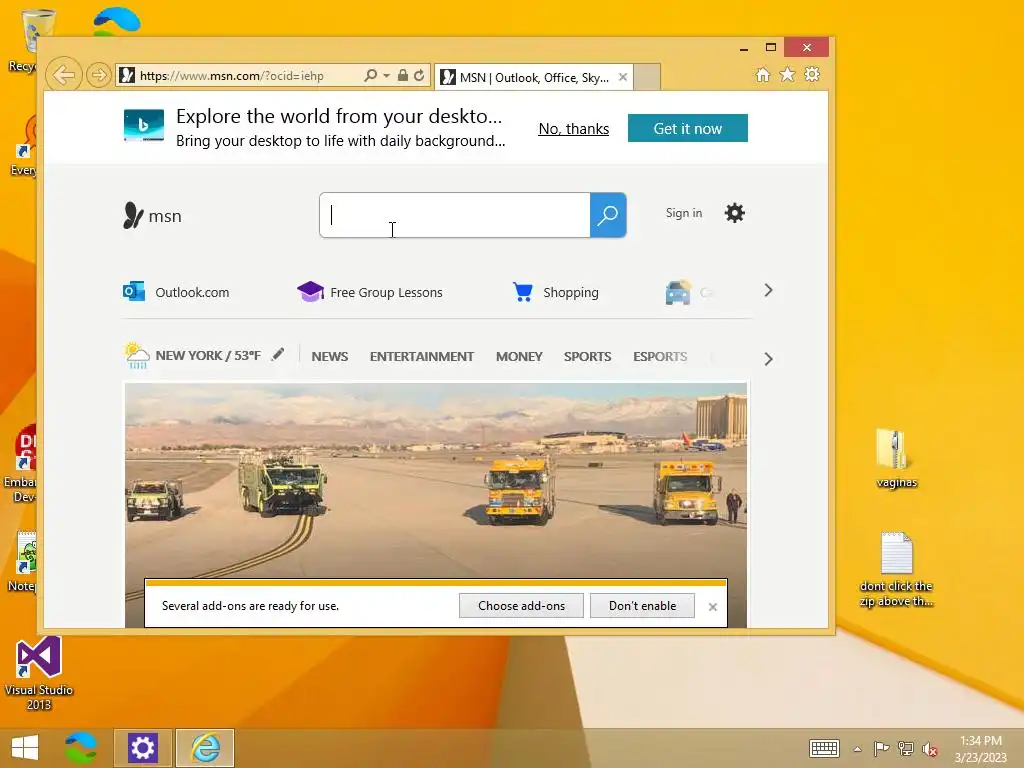1024x768 pixels.
Task: Click the blue search magnifier button
Action: tap(608, 215)
